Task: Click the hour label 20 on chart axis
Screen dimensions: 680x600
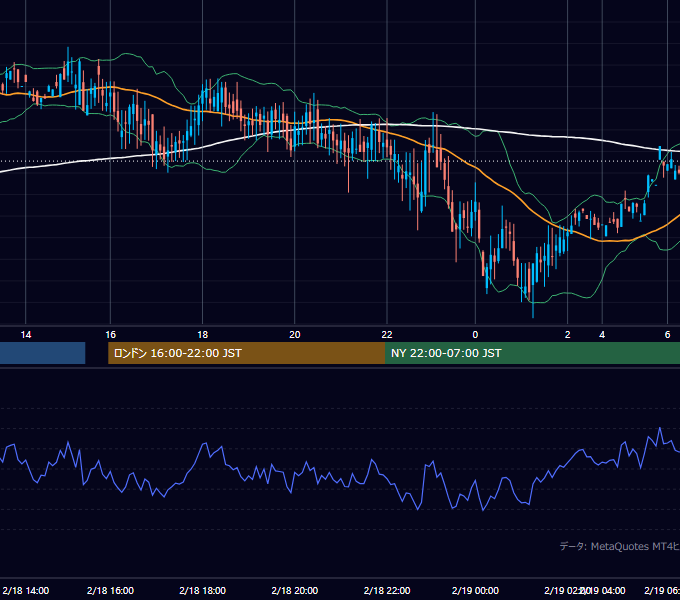Action: pyautogui.click(x=295, y=335)
